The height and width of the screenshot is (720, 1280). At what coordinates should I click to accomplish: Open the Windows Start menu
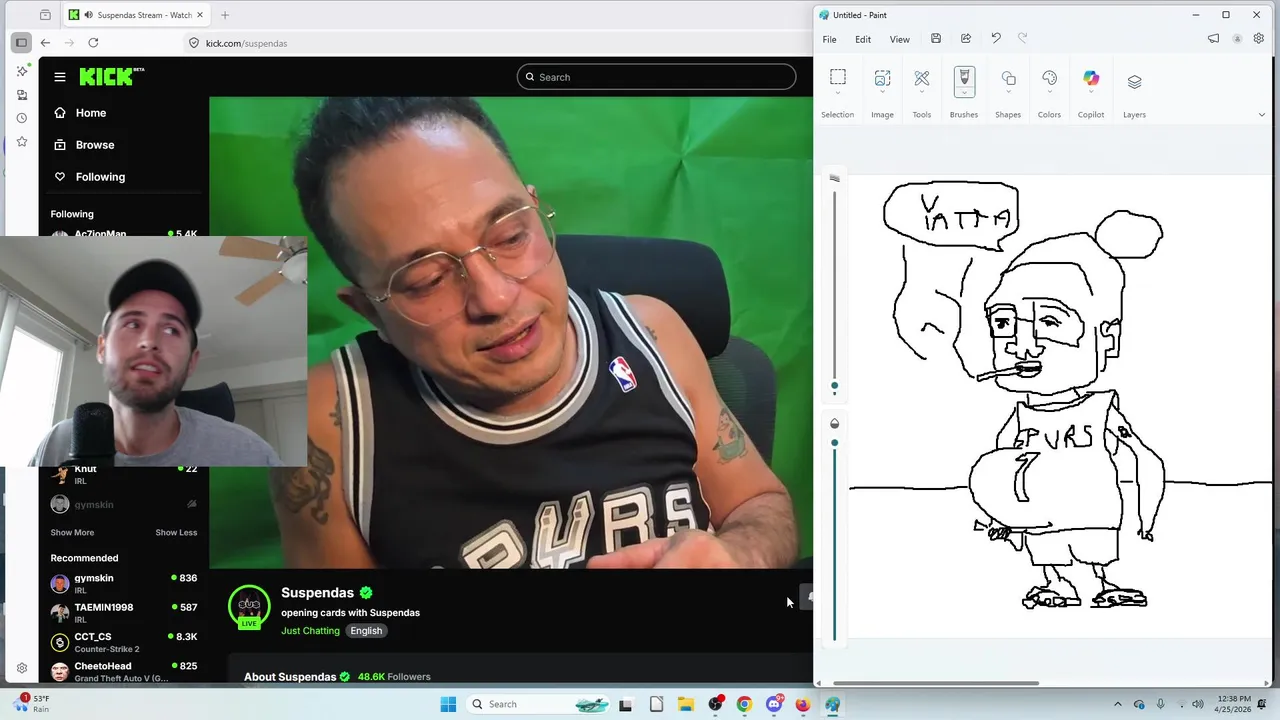click(x=448, y=704)
